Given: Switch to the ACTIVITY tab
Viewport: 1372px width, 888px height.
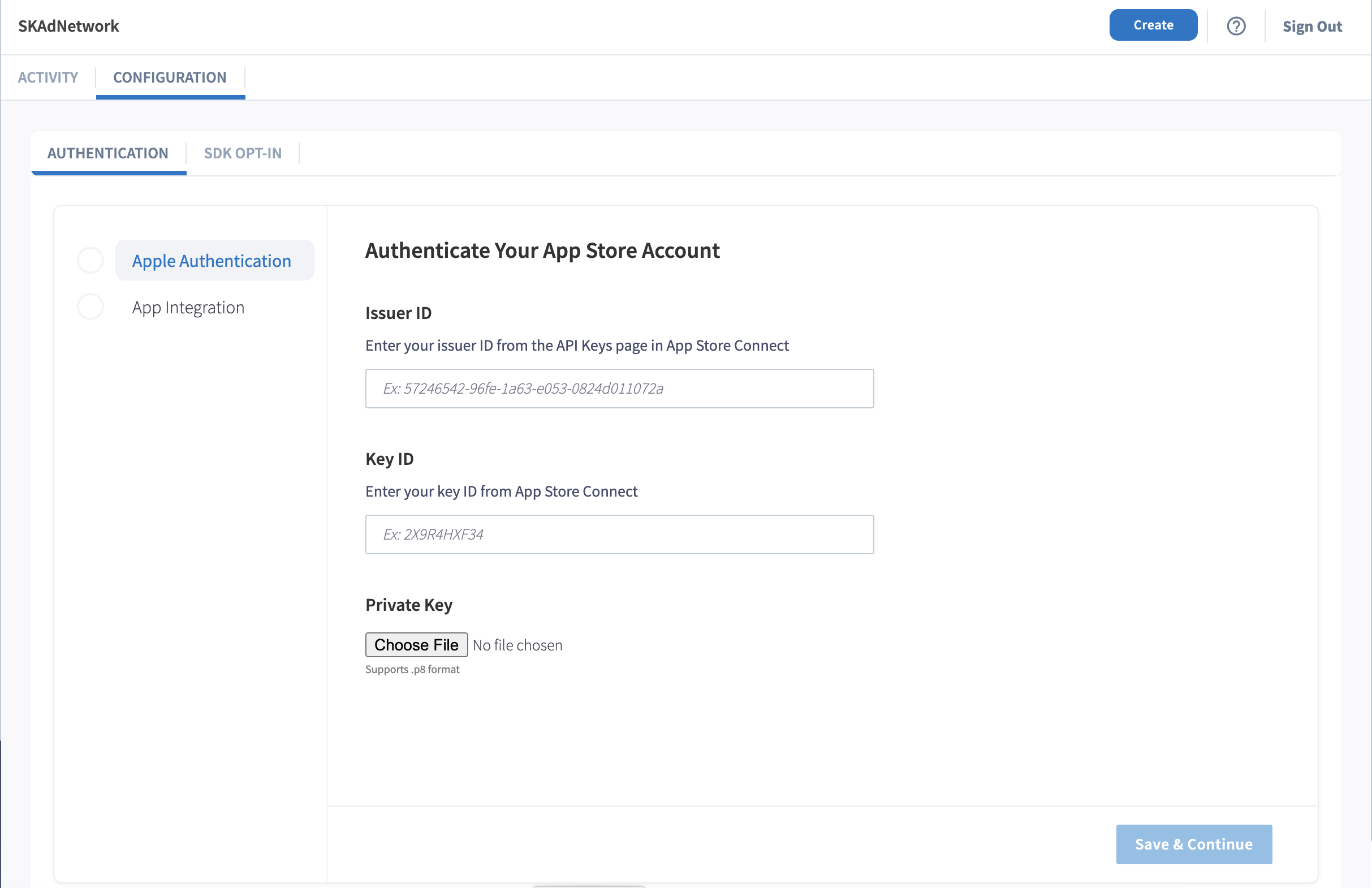Looking at the screenshot, I should [x=48, y=77].
